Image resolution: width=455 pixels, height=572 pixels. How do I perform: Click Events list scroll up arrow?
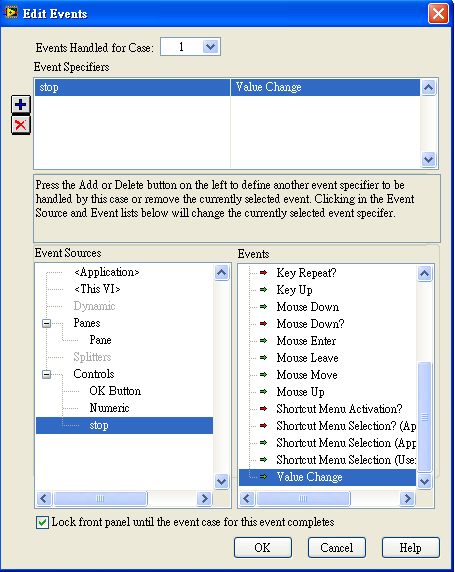(424, 274)
